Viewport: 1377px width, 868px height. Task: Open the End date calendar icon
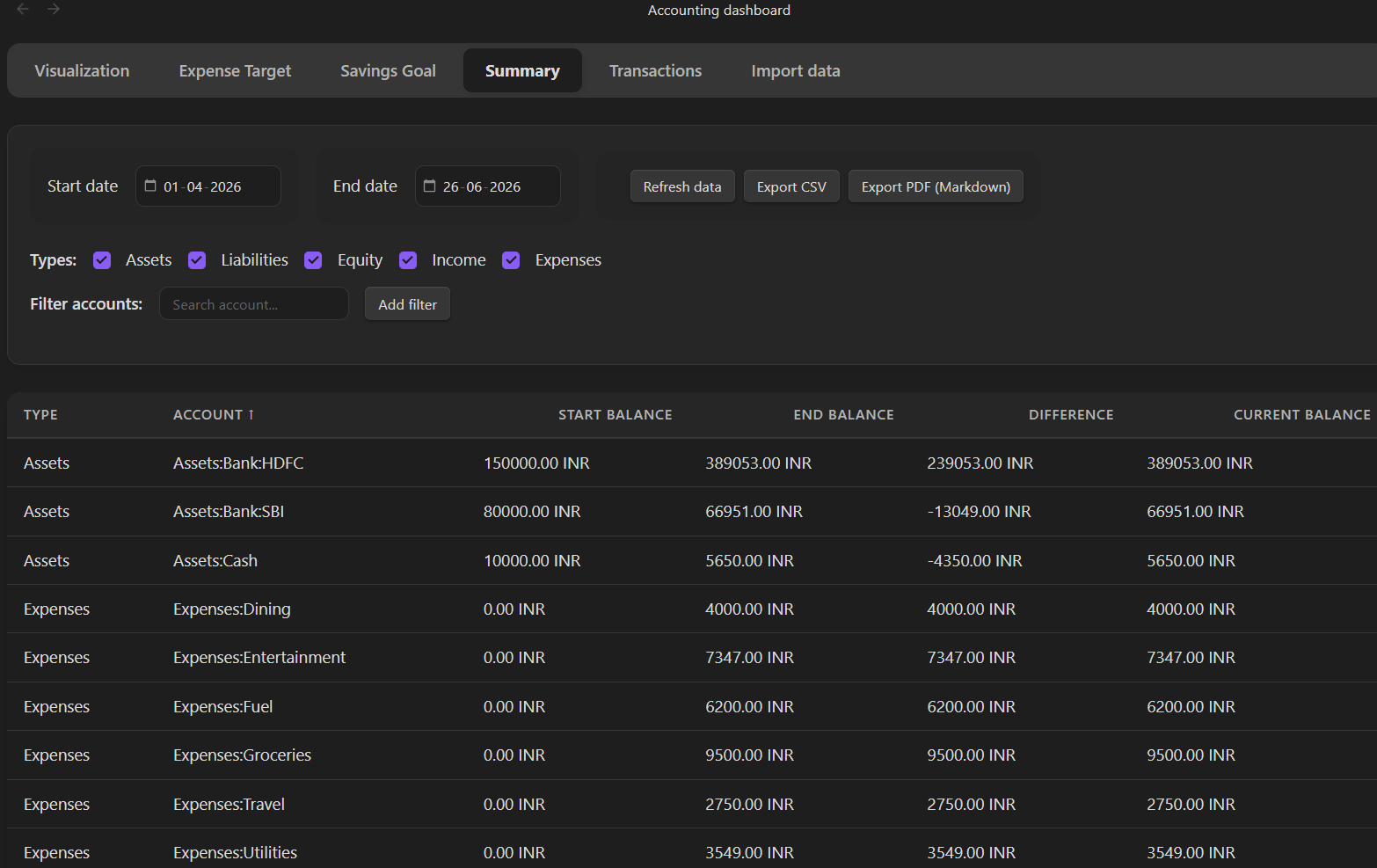pyautogui.click(x=430, y=186)
